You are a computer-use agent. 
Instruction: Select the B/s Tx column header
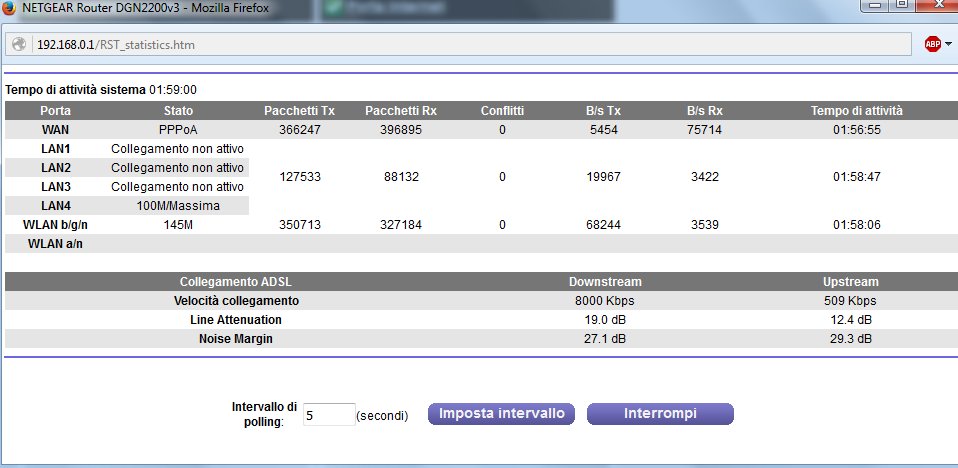coord(603,111)
